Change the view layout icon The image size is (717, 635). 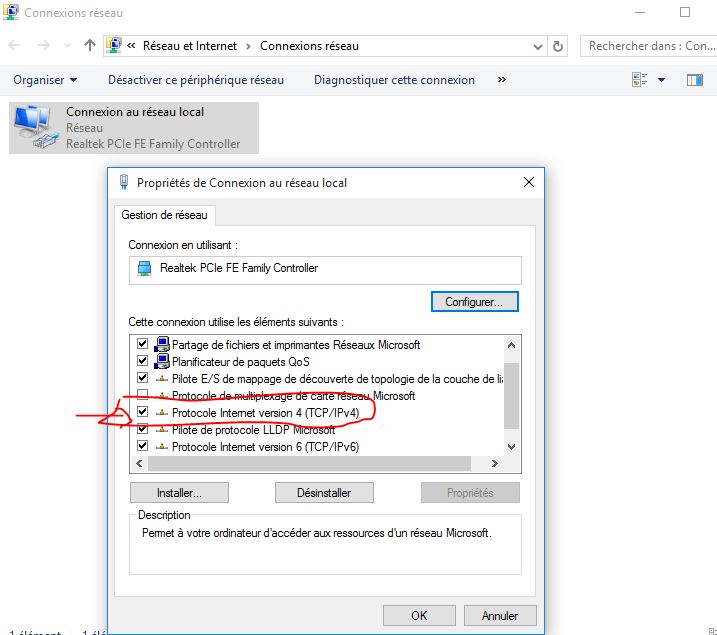point(639,80)
